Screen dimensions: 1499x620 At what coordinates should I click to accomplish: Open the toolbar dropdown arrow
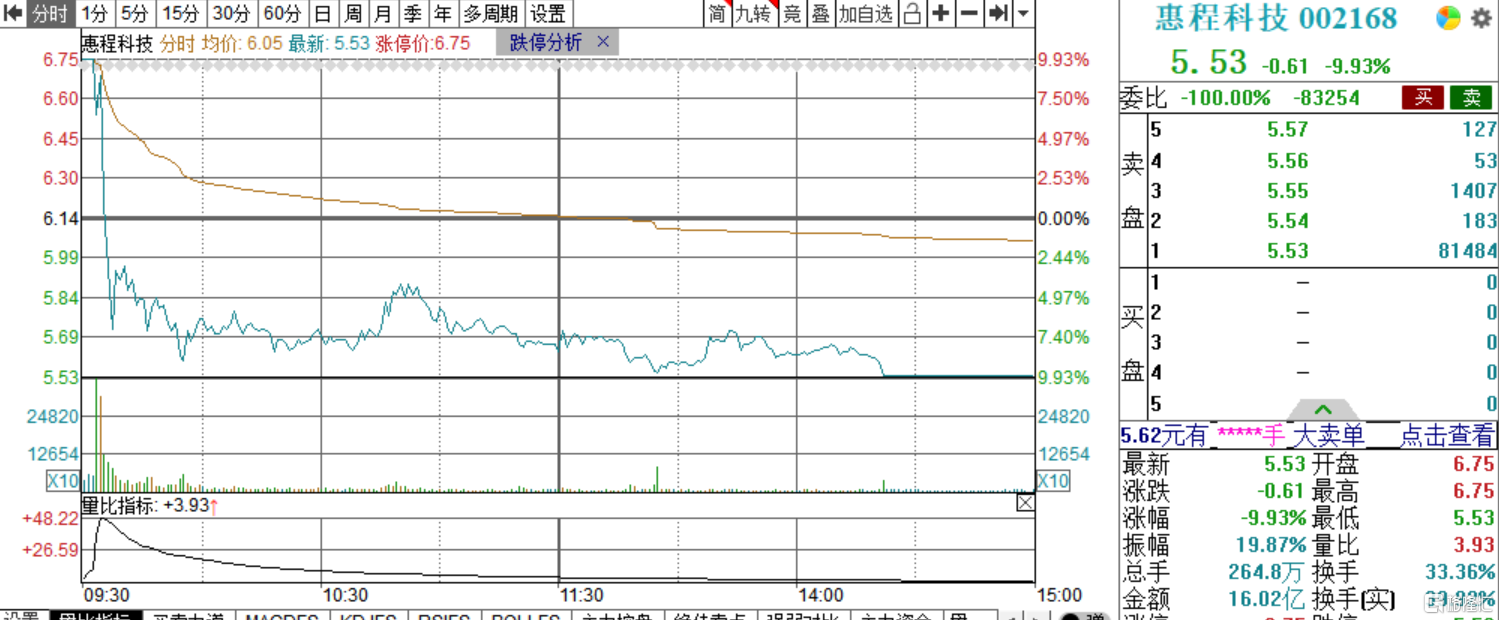coord(1023,14)
